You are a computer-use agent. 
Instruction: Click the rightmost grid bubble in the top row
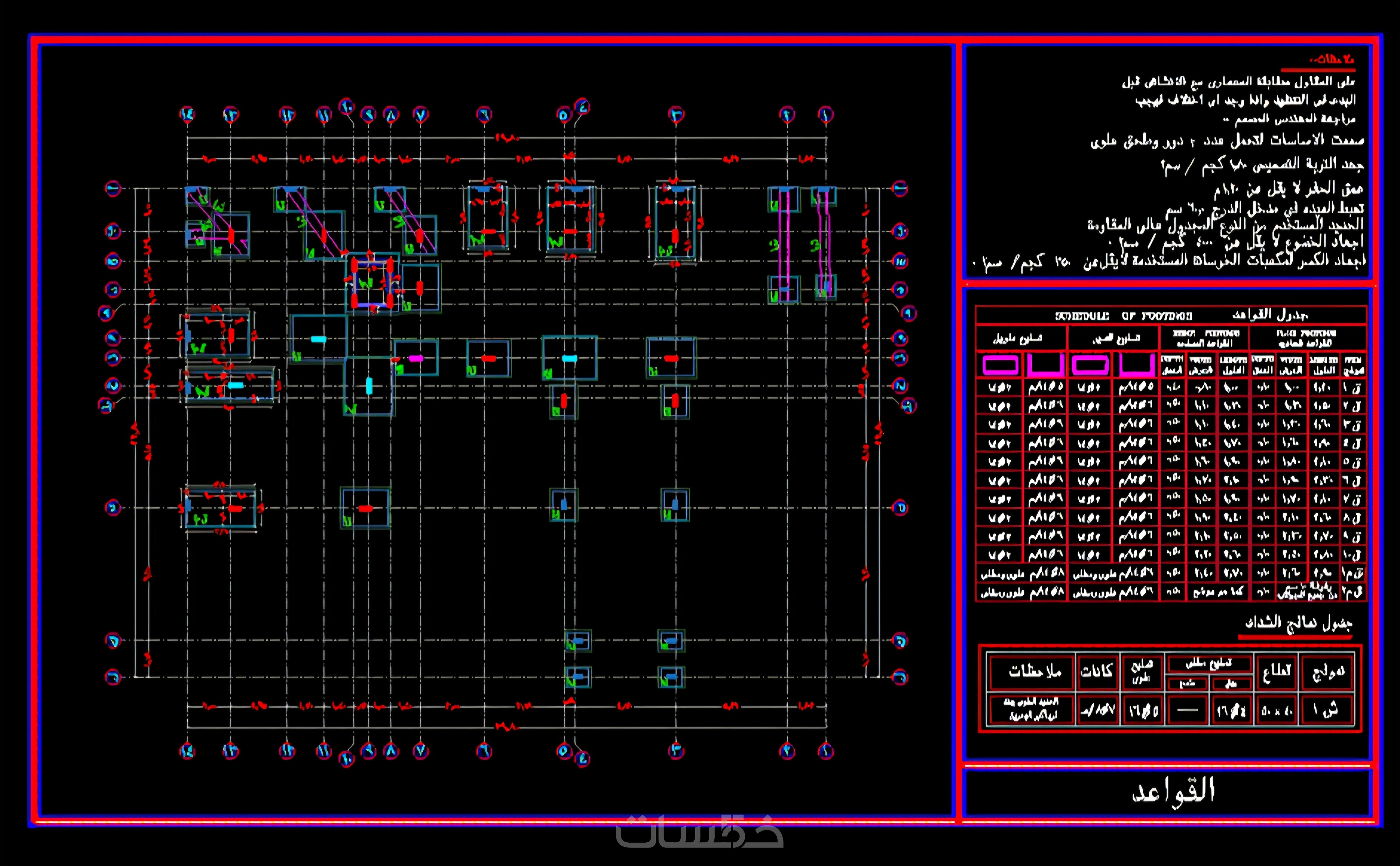(825, 114)
